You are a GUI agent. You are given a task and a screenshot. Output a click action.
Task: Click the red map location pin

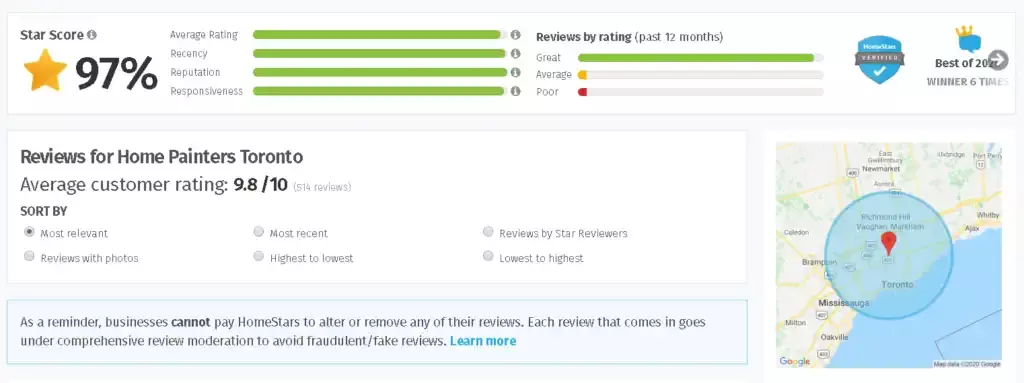(888, 242)
